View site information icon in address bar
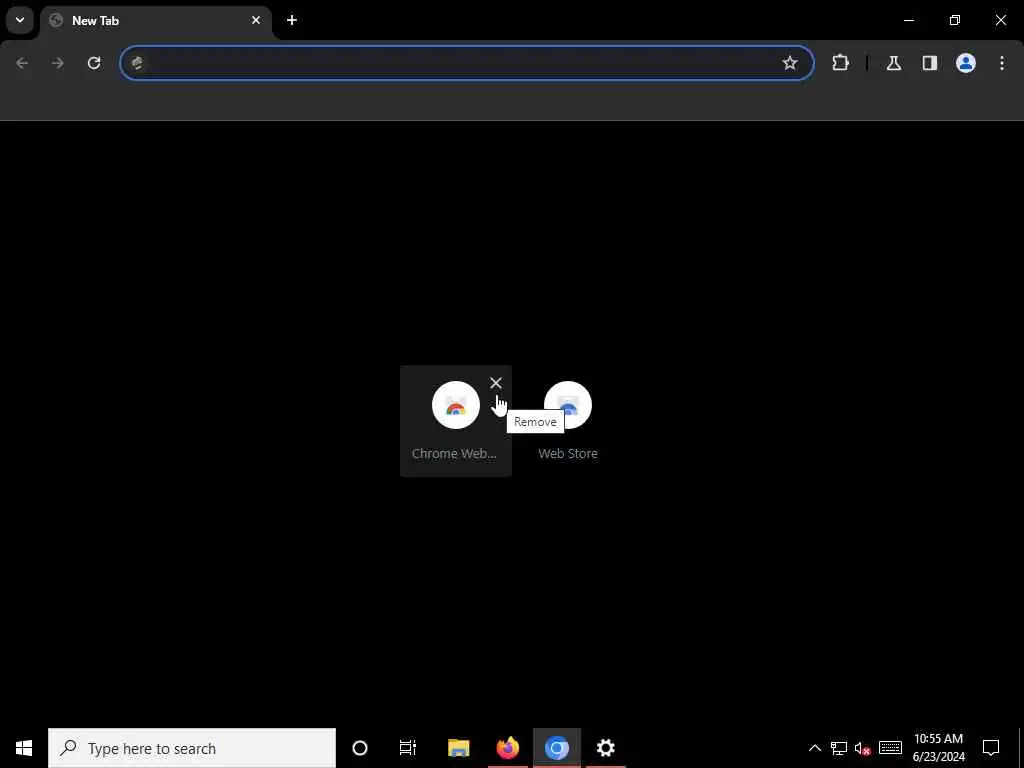The width and height of the screenshot is (1024, 768). coord(137,63)
